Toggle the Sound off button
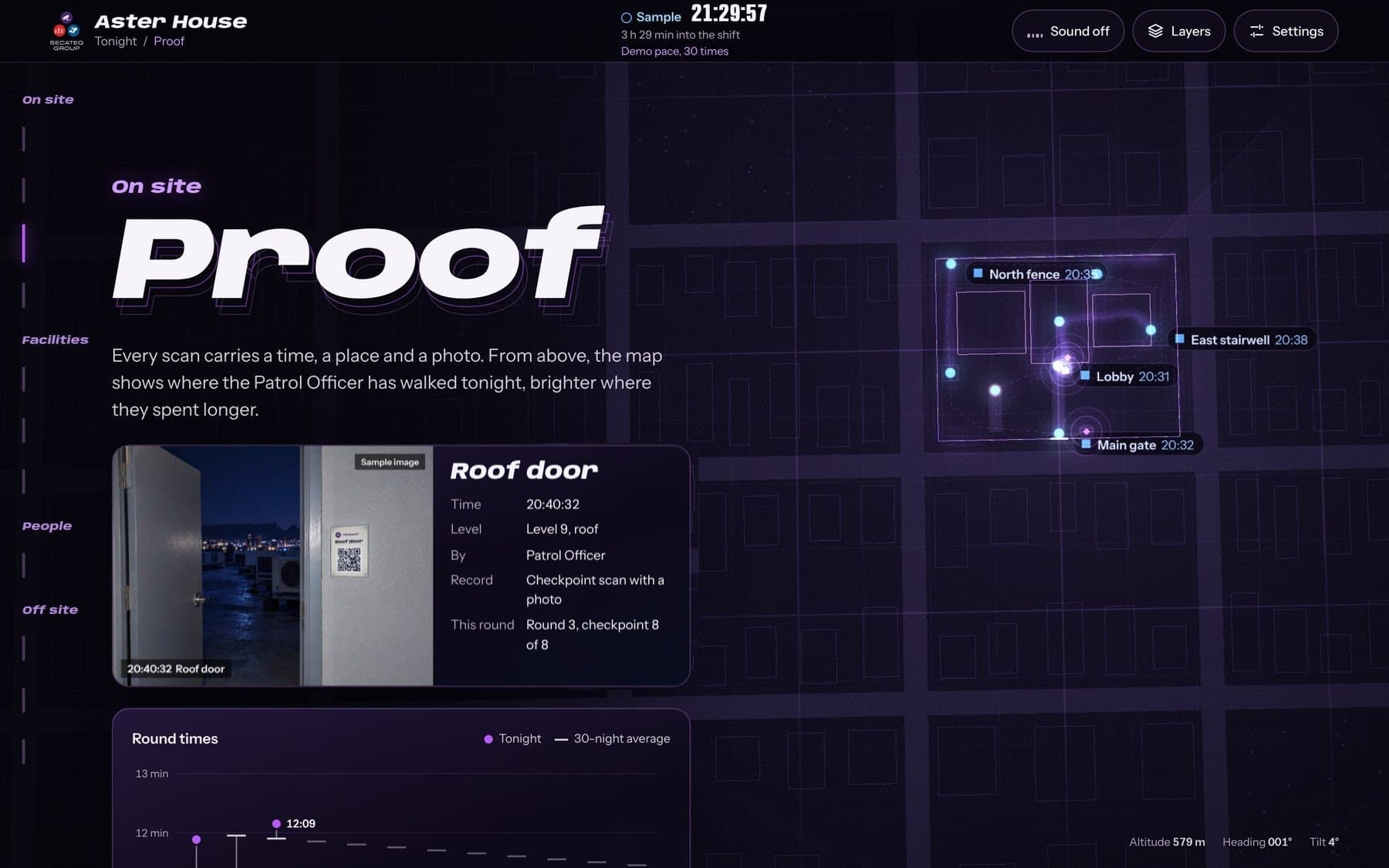1389x868 pixels. point(1068,31)
